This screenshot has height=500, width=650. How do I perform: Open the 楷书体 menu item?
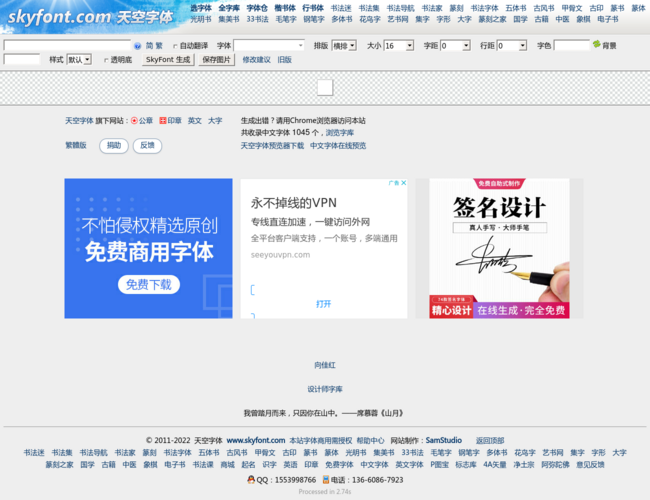pyautogui.click(x=285, y=8)
